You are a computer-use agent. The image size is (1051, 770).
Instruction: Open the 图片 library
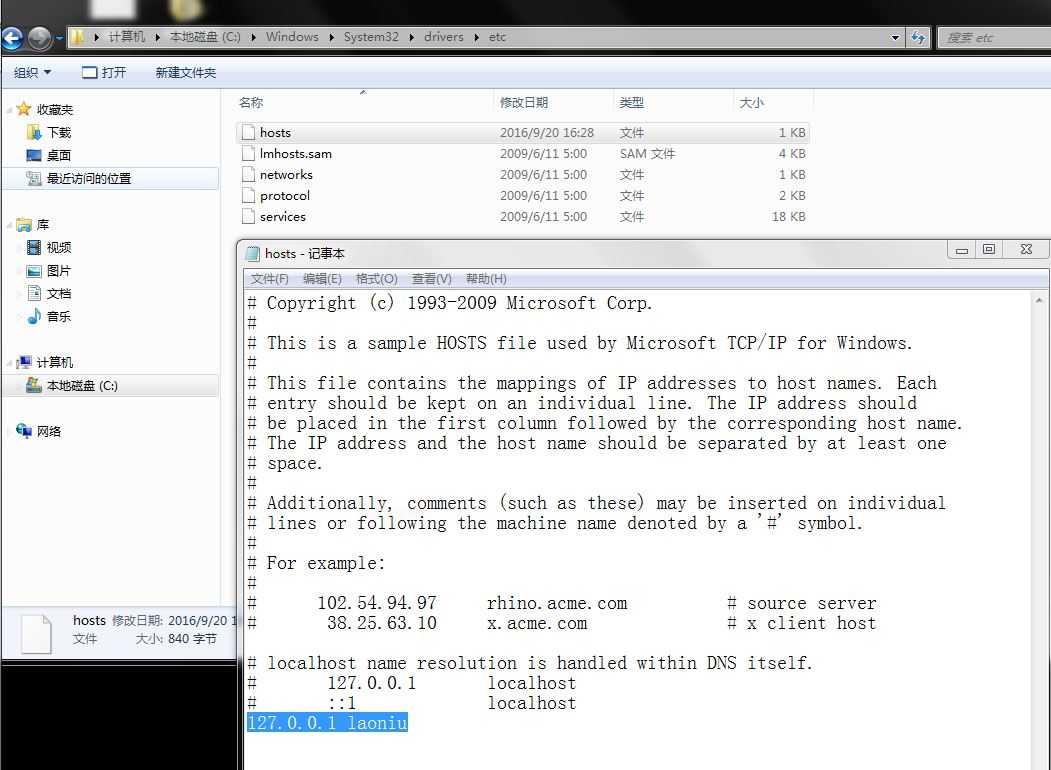point(58,271)
